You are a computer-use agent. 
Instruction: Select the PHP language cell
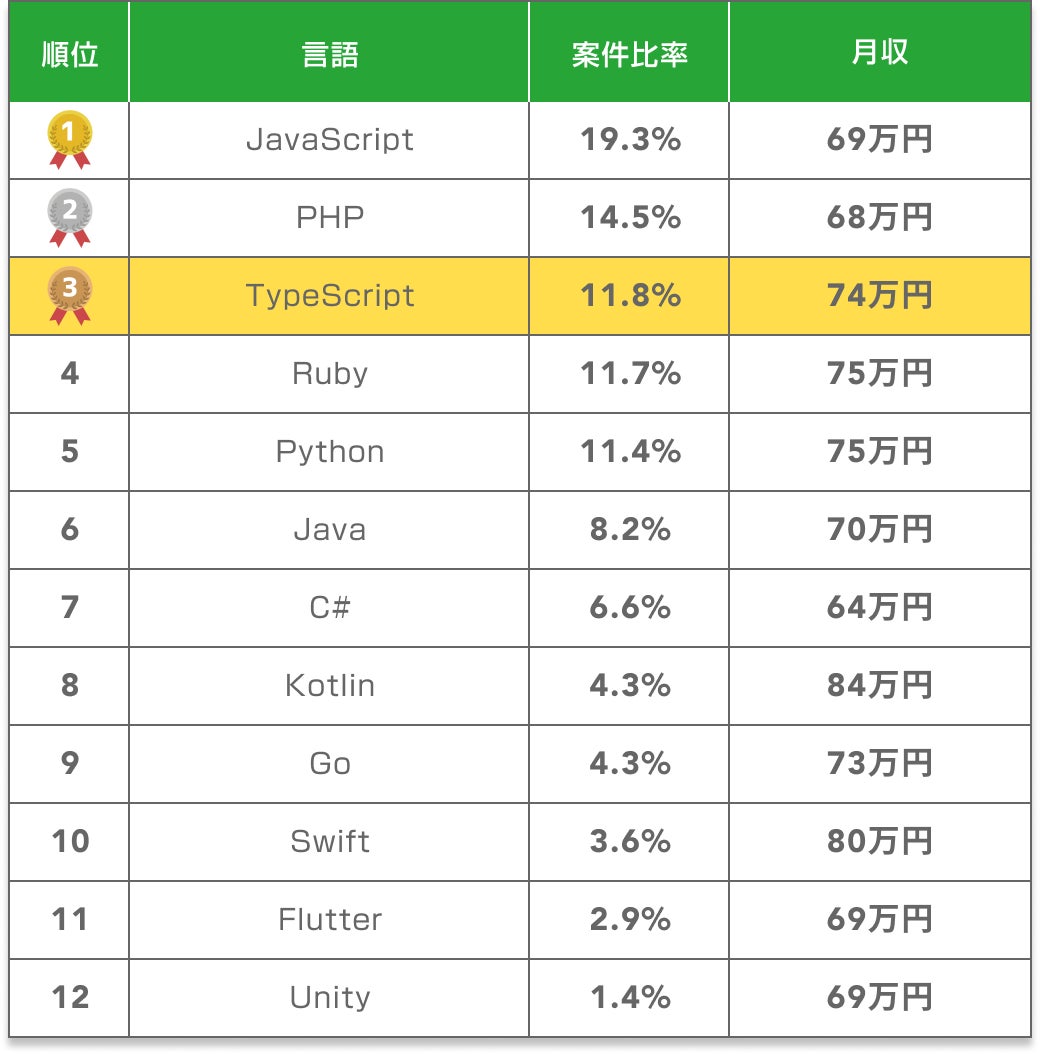(x=329, y=218)
